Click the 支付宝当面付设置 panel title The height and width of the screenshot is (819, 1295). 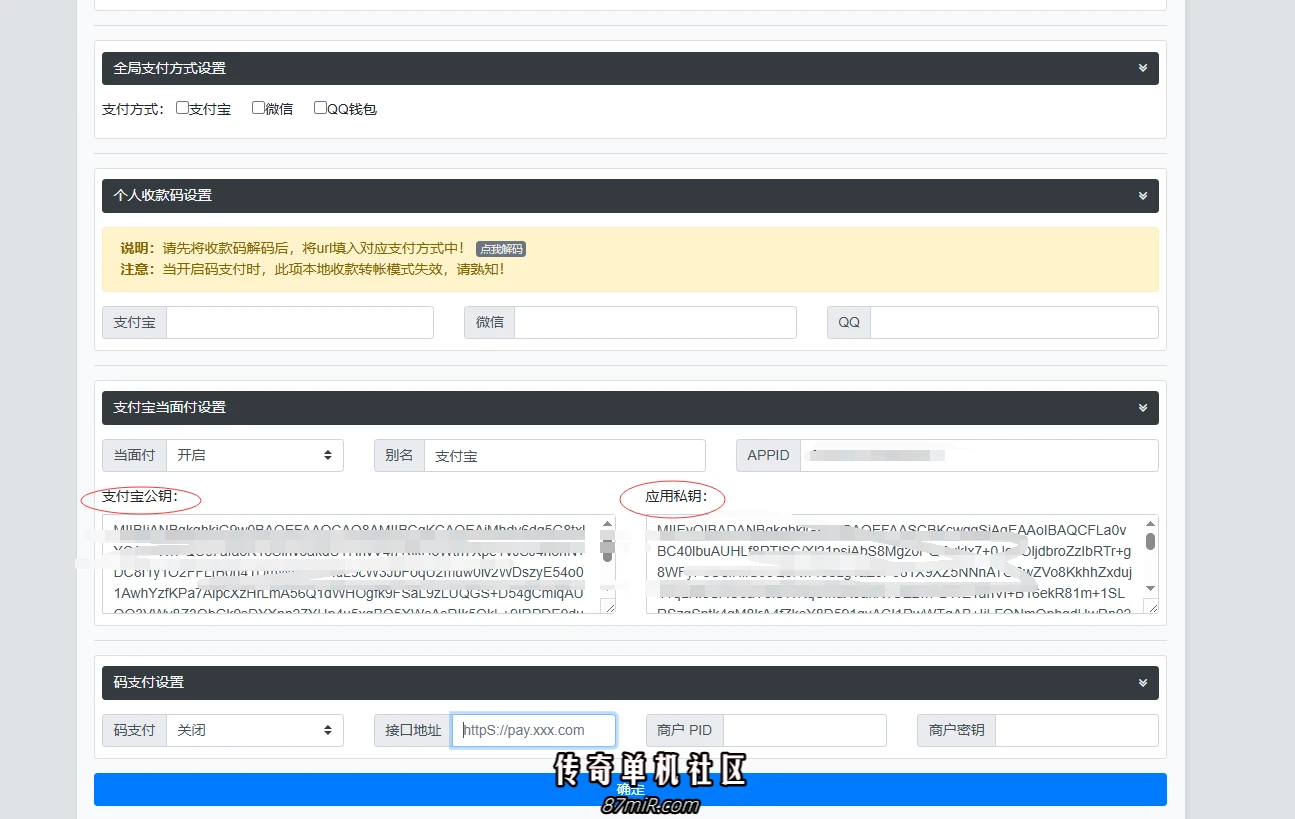tap(170, 407)
